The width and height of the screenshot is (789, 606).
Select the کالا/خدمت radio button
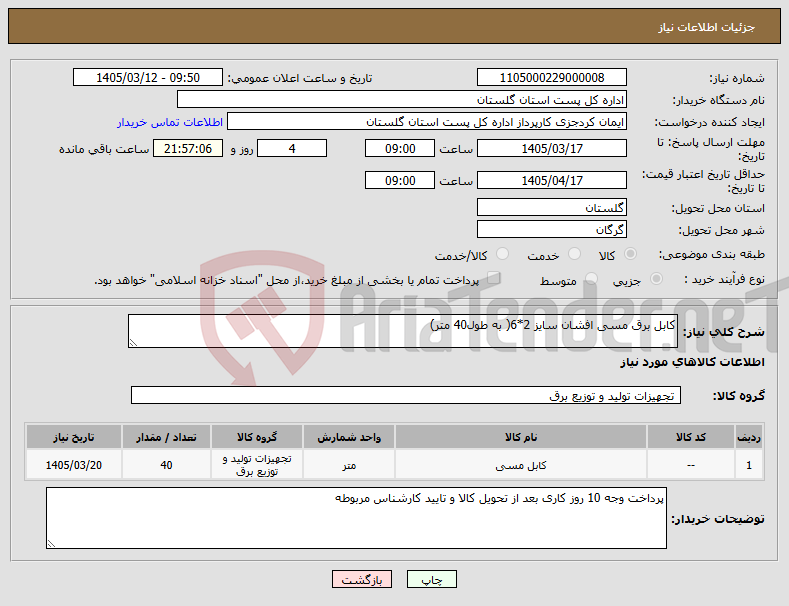click(502, 254)
